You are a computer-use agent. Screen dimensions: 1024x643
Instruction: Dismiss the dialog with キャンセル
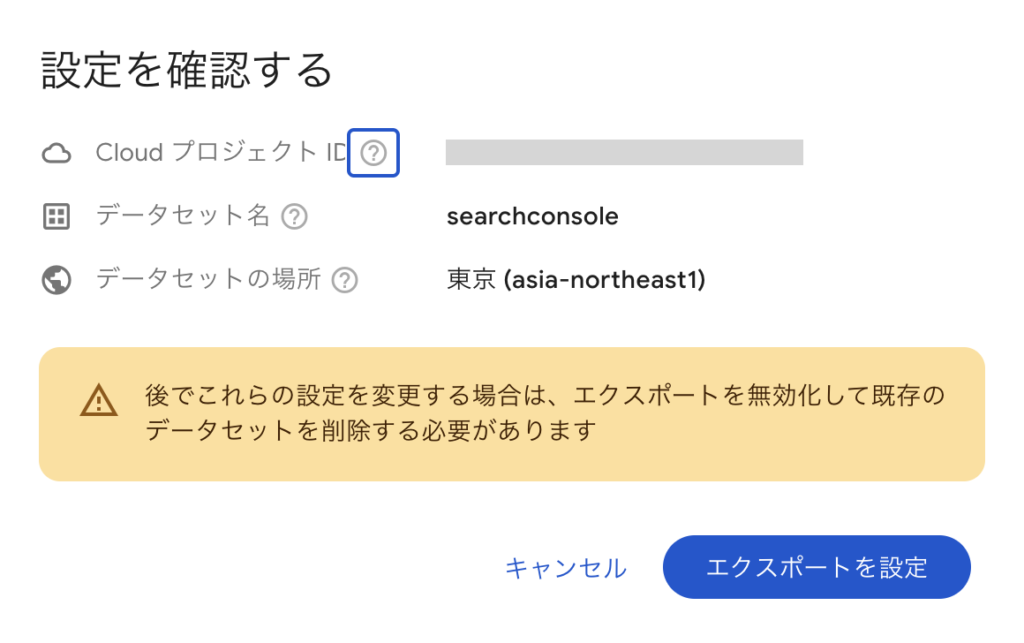click(566, 568)
